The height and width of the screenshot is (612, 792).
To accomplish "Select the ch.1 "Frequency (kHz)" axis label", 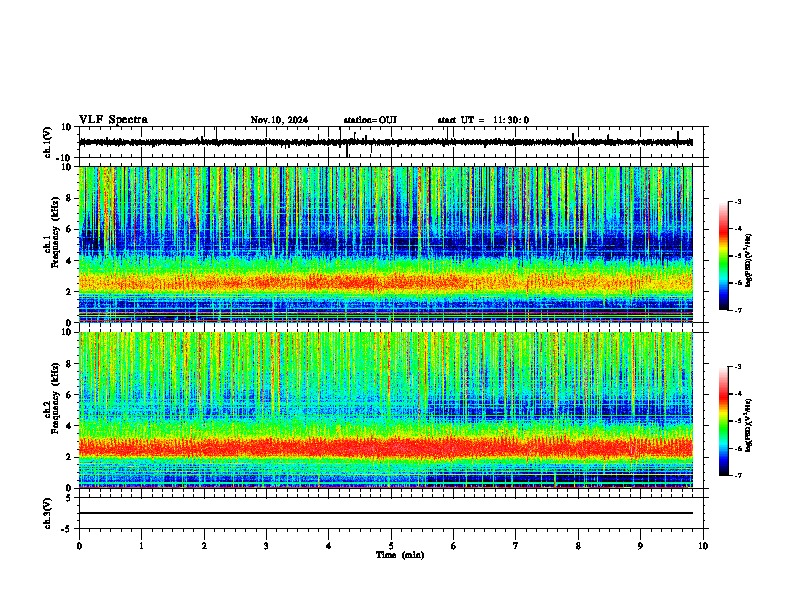I will coord(55,232).
